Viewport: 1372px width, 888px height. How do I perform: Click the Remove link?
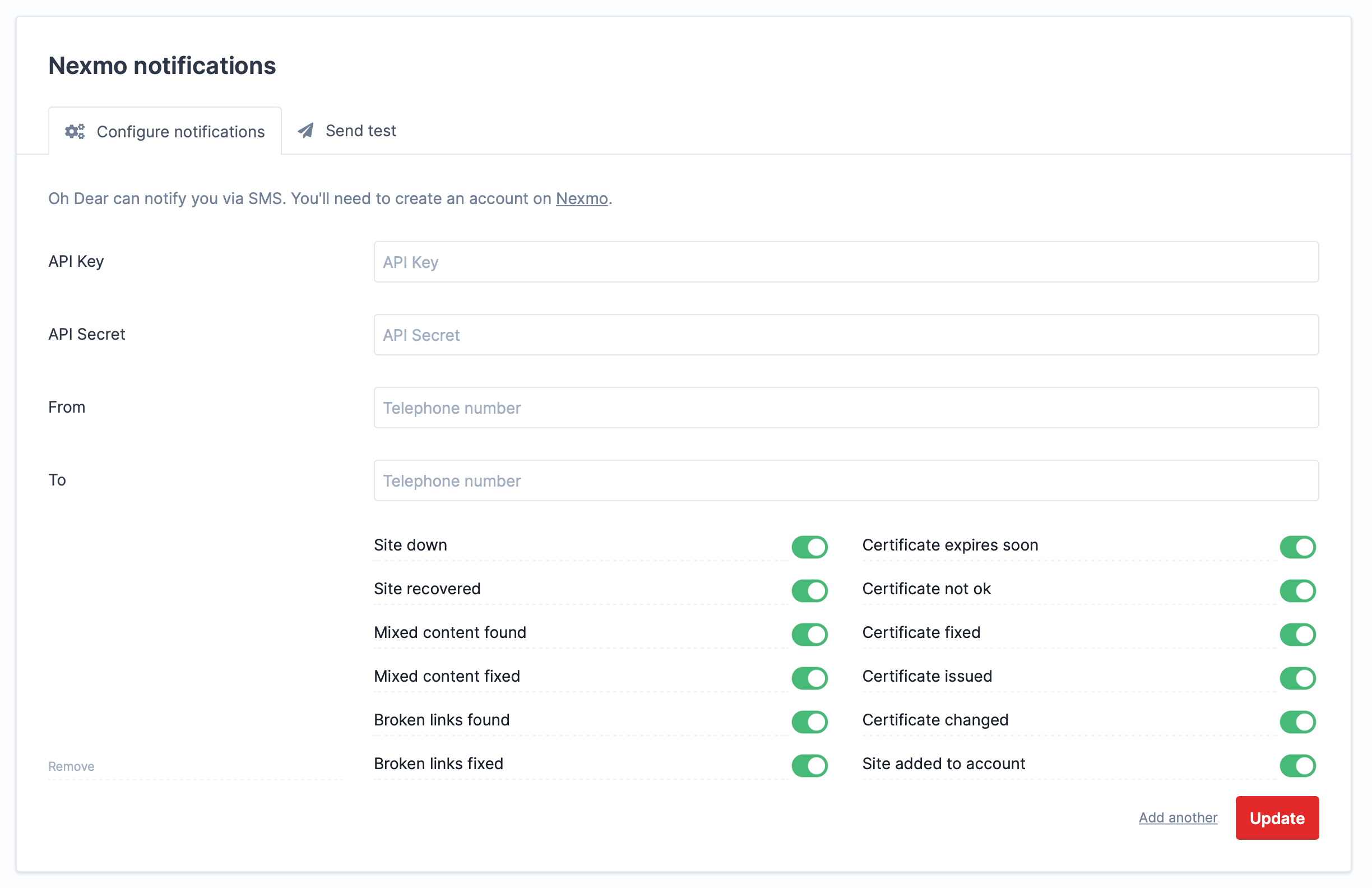(71, 766)
